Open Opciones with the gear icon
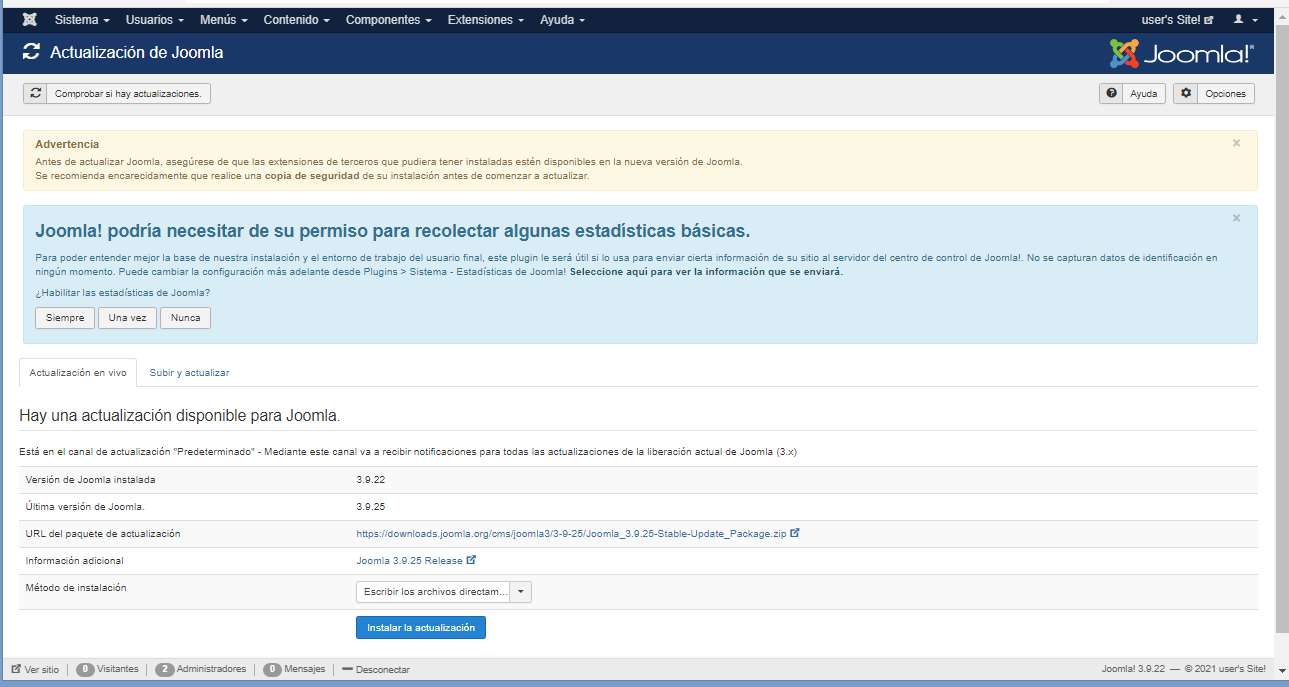The image size is (1289, 687). coord(1213,93)
